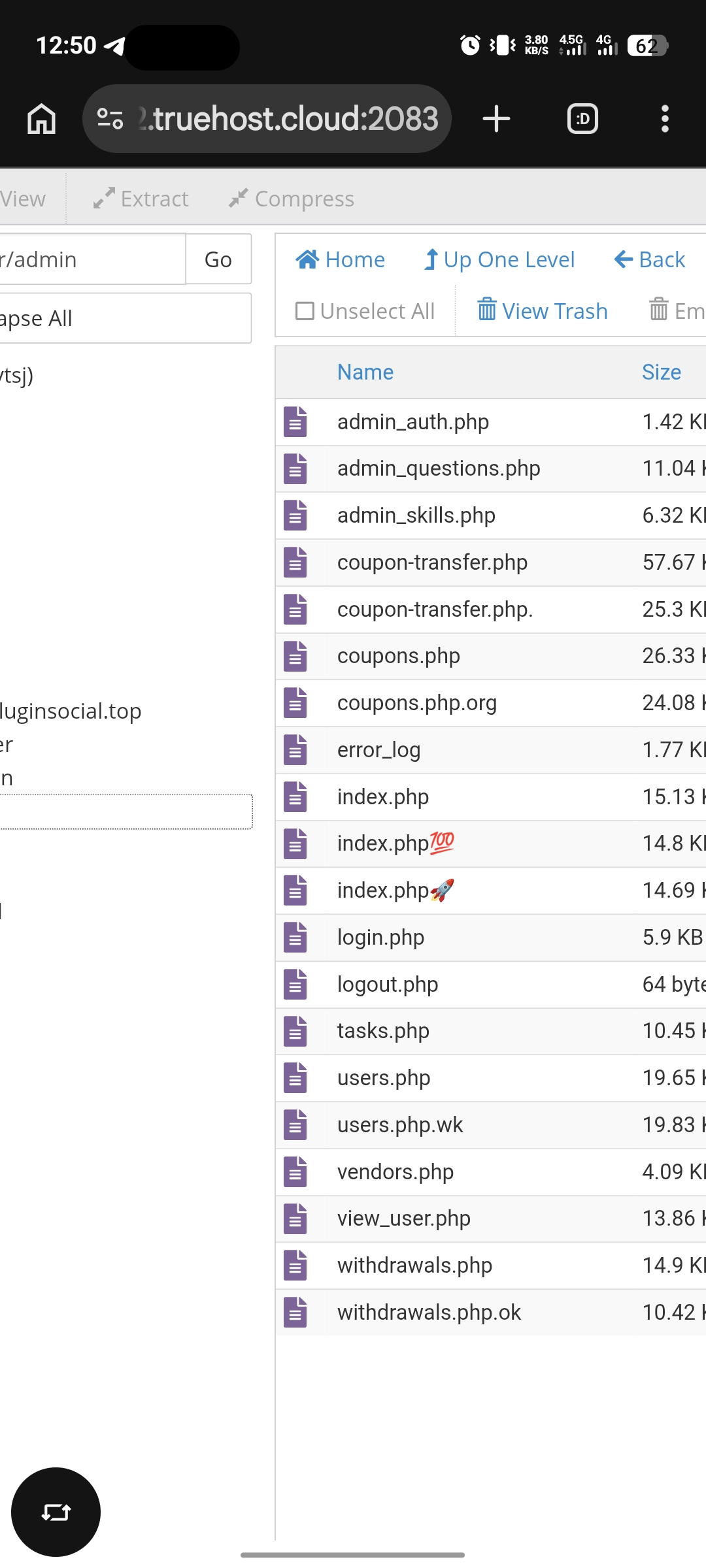Click the file icon for vendors.php

tap(295, 1172)
